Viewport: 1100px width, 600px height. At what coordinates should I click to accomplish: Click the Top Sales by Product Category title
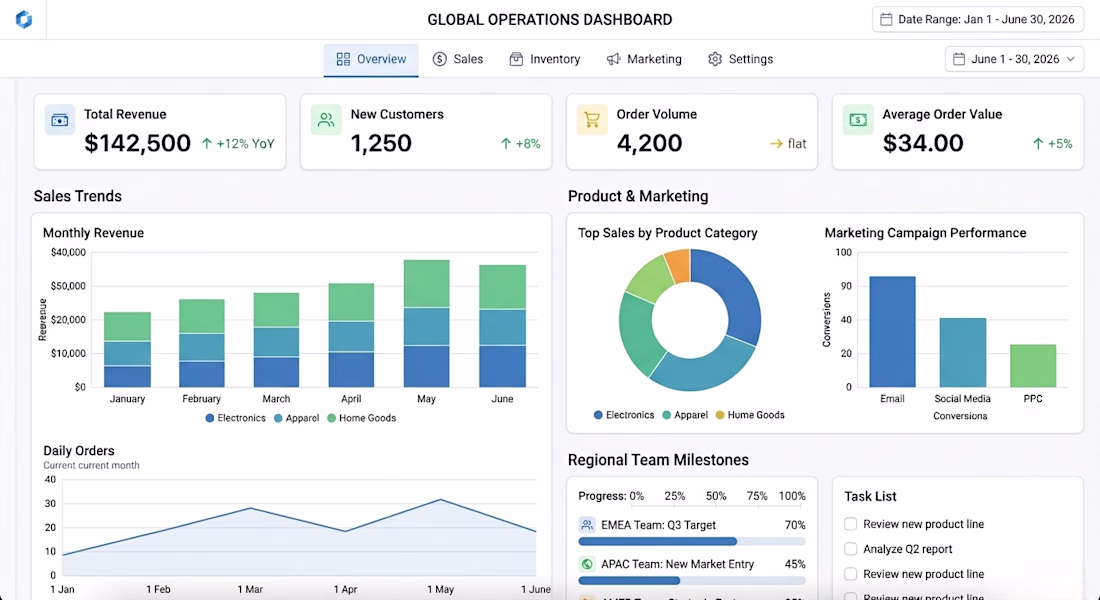pyautogui.click(x=668, y=233)
